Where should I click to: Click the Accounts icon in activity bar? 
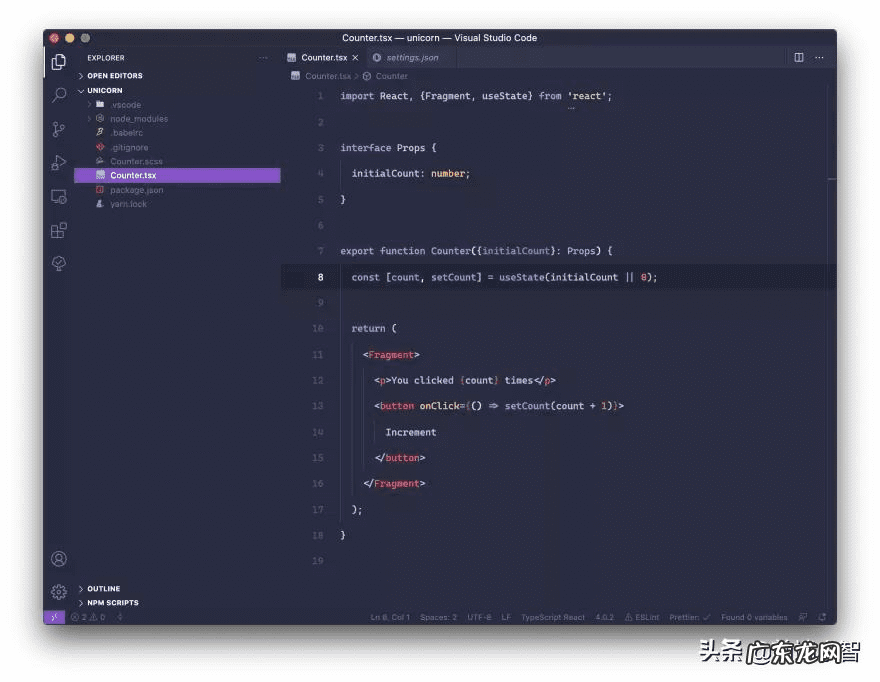[59, 559]
